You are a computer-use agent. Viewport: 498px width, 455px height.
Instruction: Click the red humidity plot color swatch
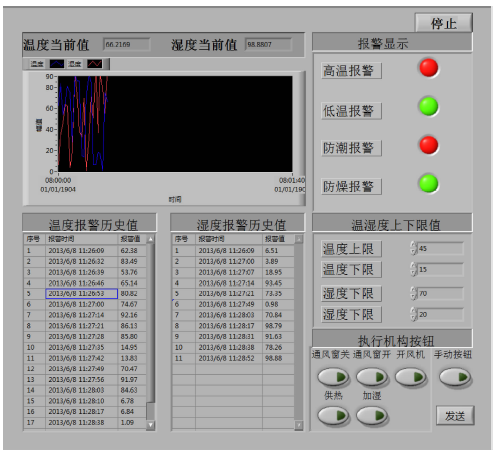[94, 64]
